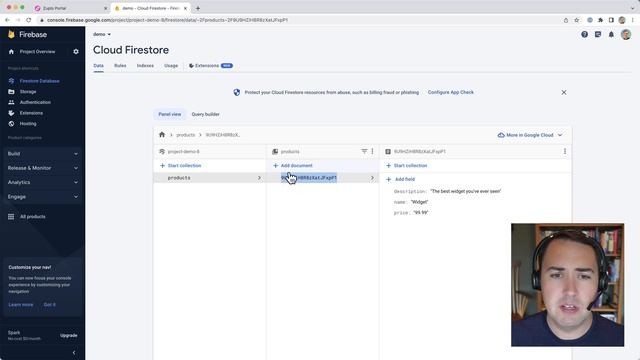Open Project Overview home icon
640x360 pixels.
click(11, 52)
